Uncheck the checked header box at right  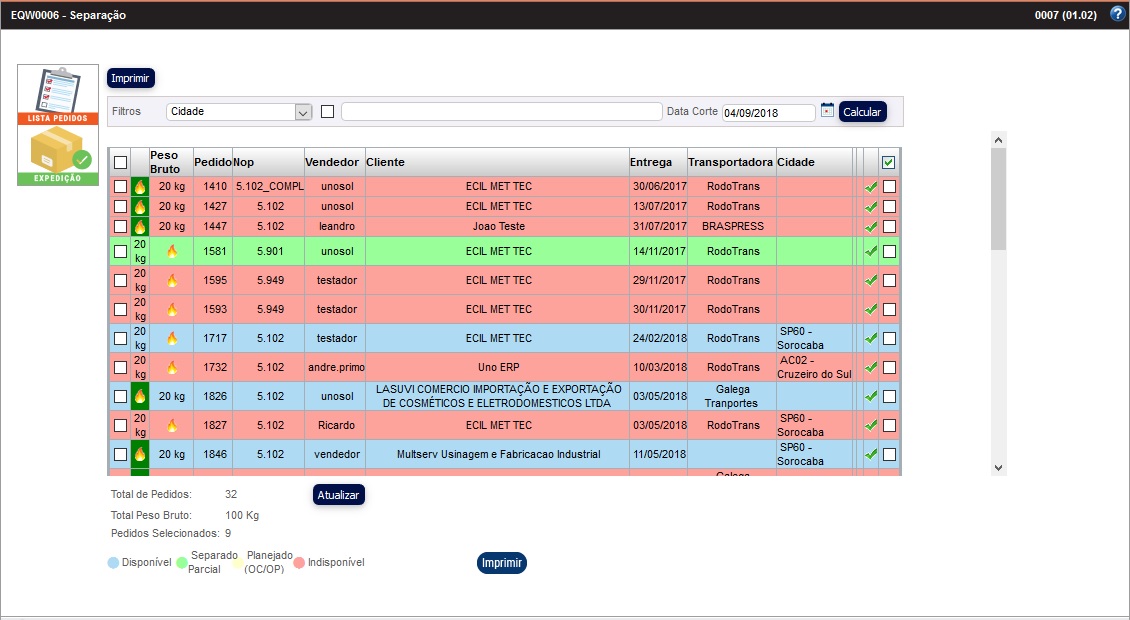(888, 162)
